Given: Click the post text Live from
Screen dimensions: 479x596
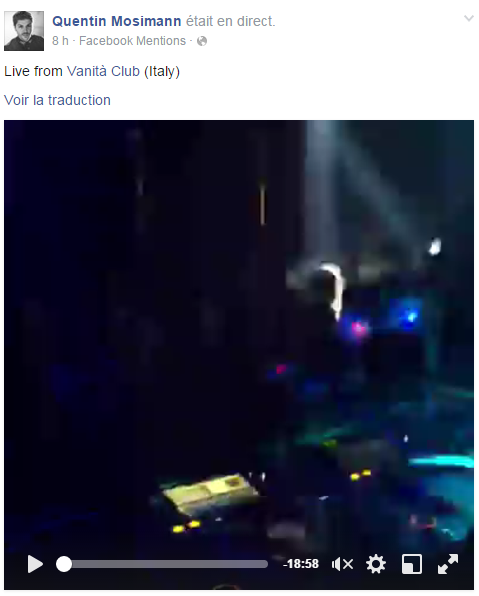Looking at the screenshot, I should (x=33, y=71).
